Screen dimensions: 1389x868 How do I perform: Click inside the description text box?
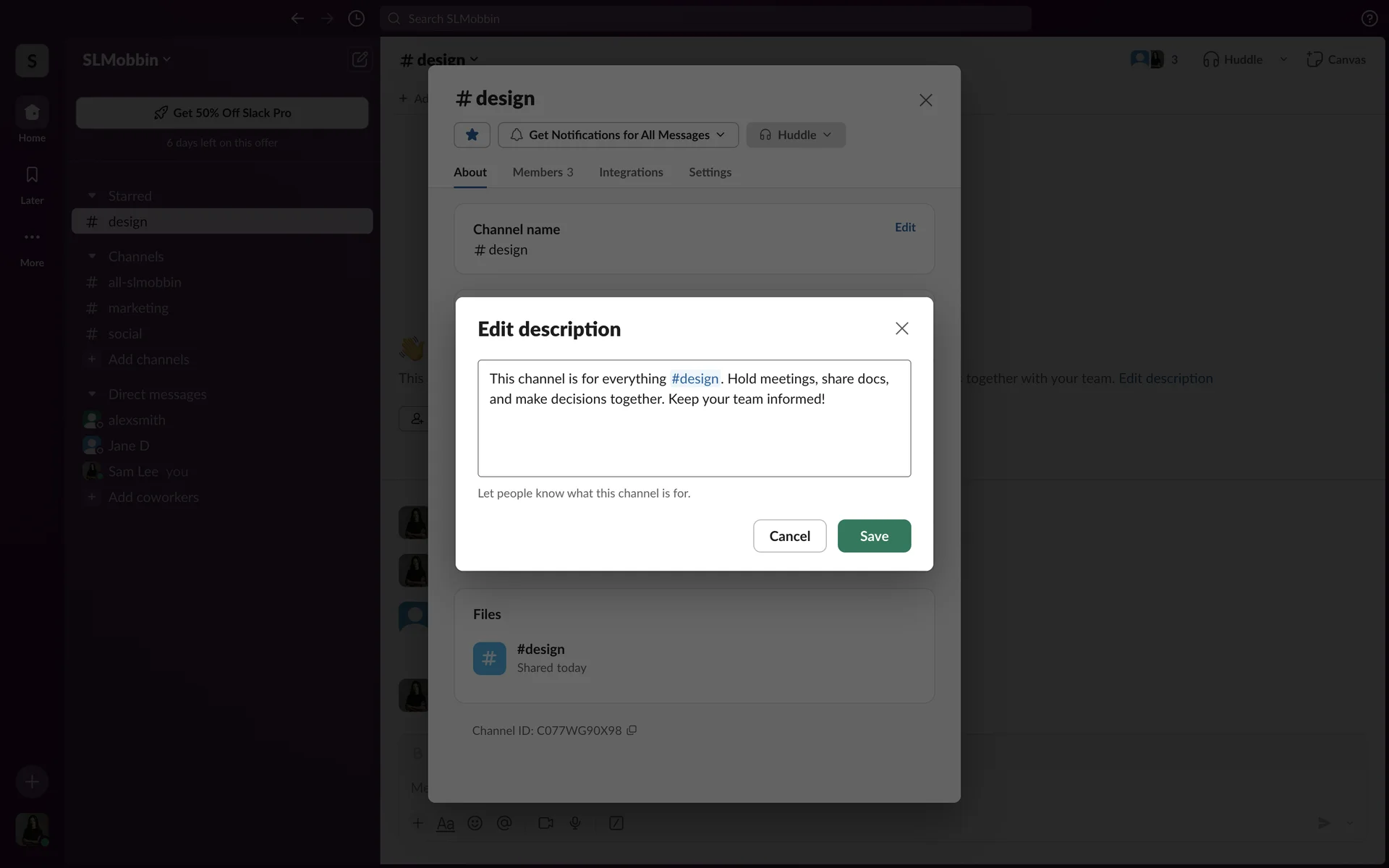coord(694,434)
